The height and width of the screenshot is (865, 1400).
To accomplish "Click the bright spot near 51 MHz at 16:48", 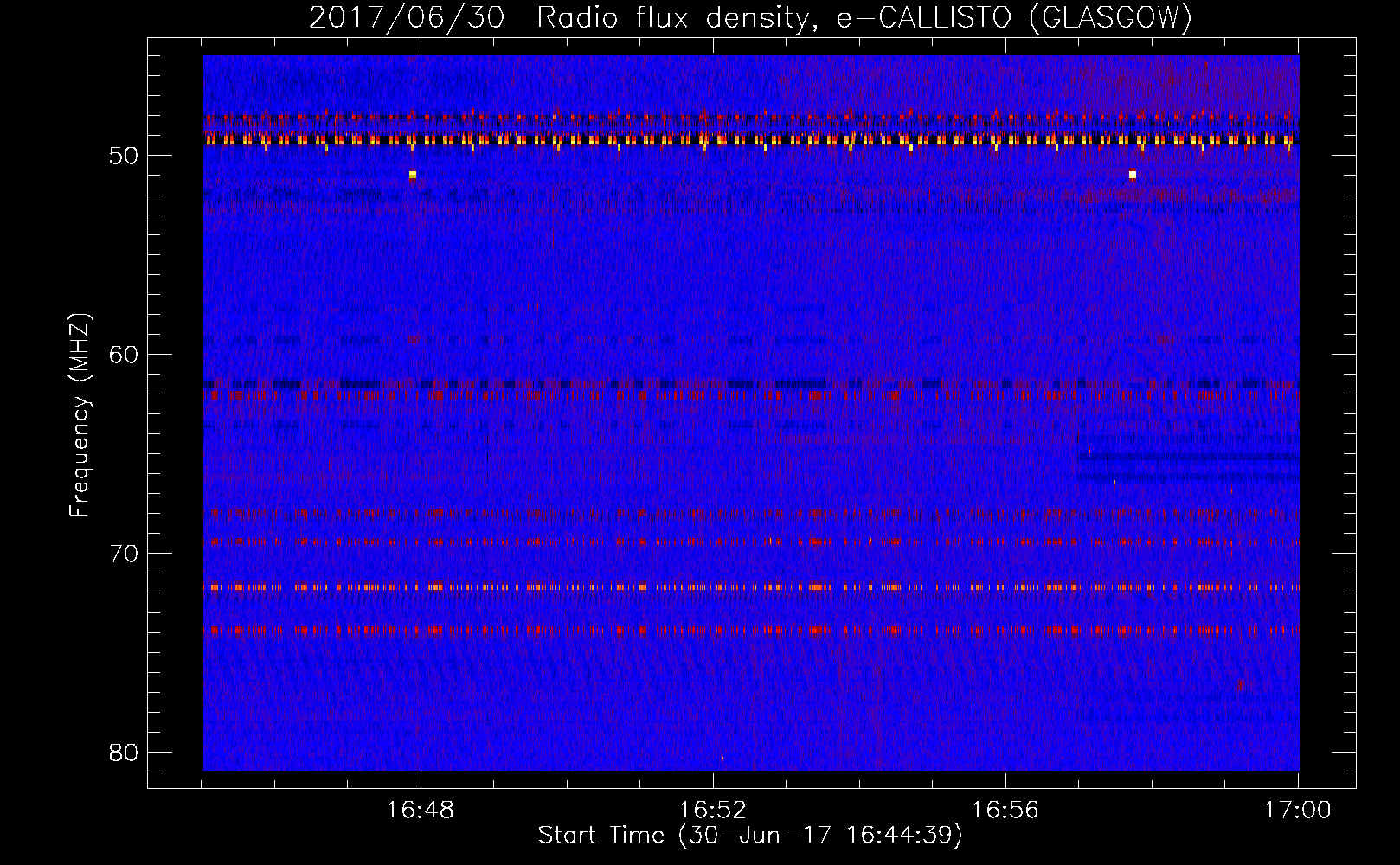I will [413, 175].
